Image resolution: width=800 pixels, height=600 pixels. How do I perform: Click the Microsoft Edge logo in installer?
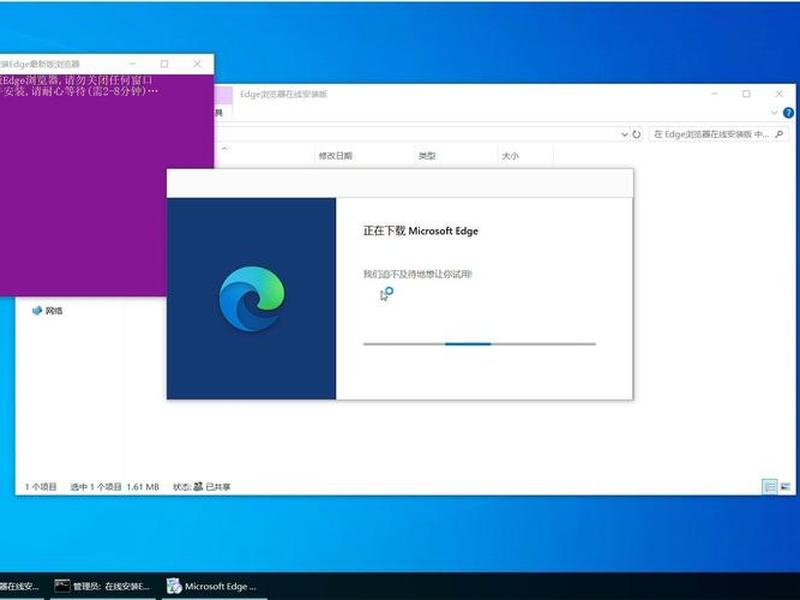click(252, 298)
